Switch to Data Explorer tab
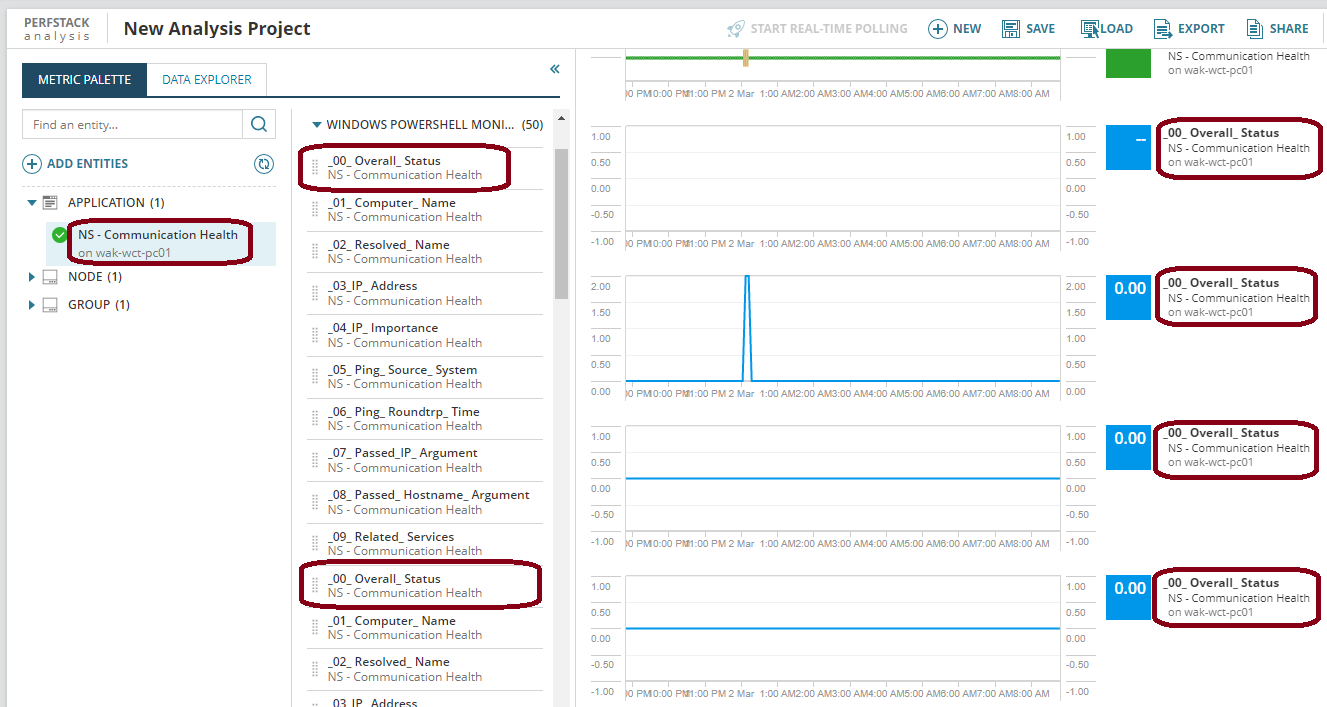The image size is (1327, 707). point(207,80)
